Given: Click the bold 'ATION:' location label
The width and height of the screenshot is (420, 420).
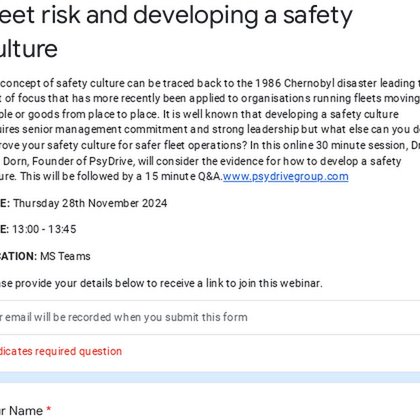Looking at the screenshot, I should [x=18, y=256].
